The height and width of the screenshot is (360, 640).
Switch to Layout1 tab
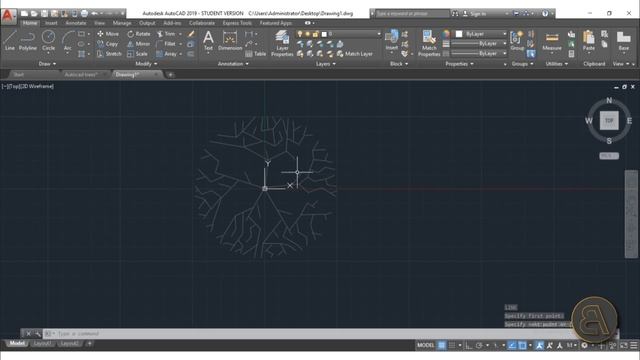[42, 344]
